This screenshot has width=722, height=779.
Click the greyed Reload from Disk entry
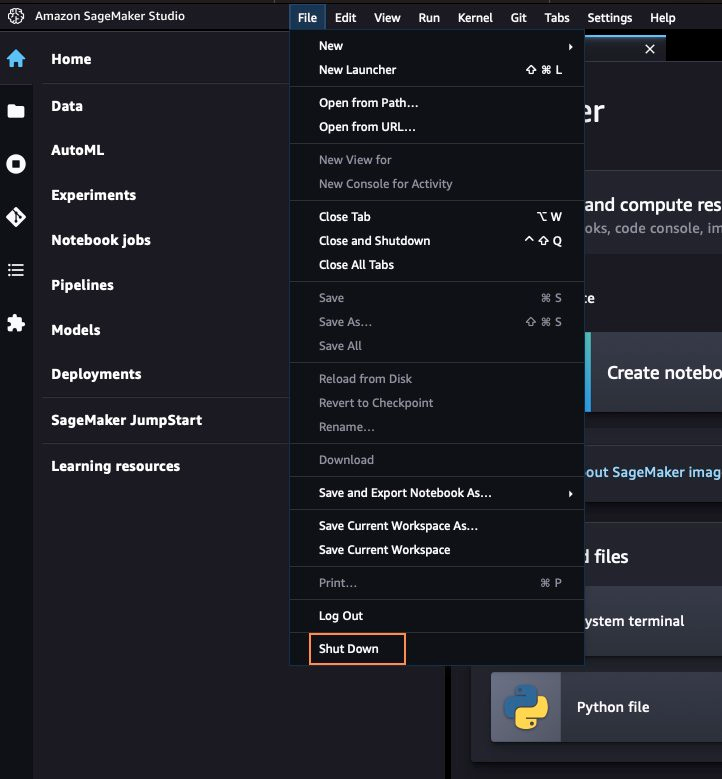coord(437,379)
